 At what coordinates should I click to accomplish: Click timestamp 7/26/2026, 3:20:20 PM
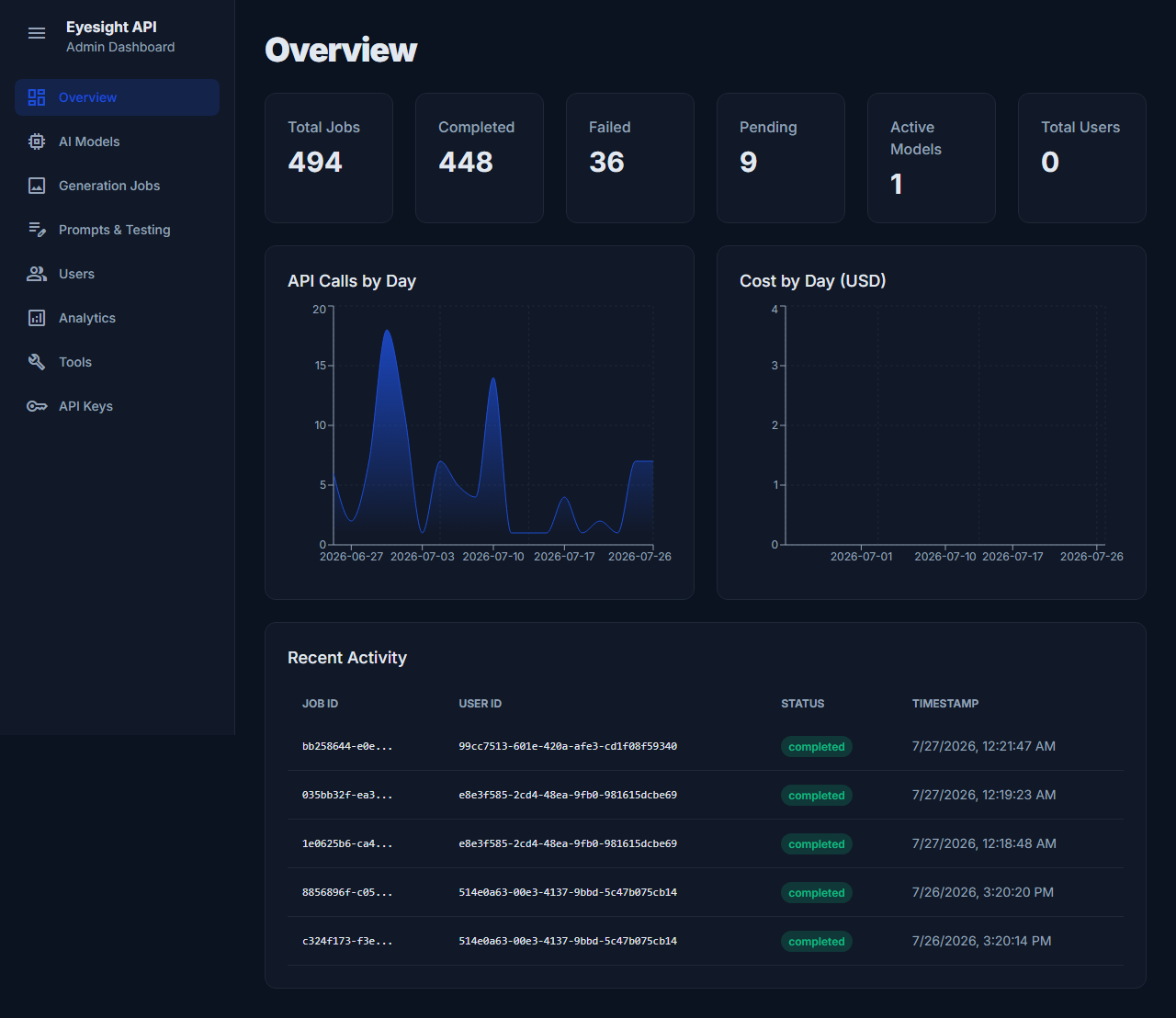click(x=983, y=892)
